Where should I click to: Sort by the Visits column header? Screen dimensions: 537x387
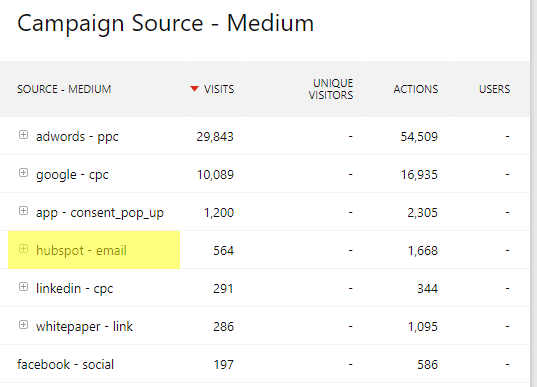(219, 89)
